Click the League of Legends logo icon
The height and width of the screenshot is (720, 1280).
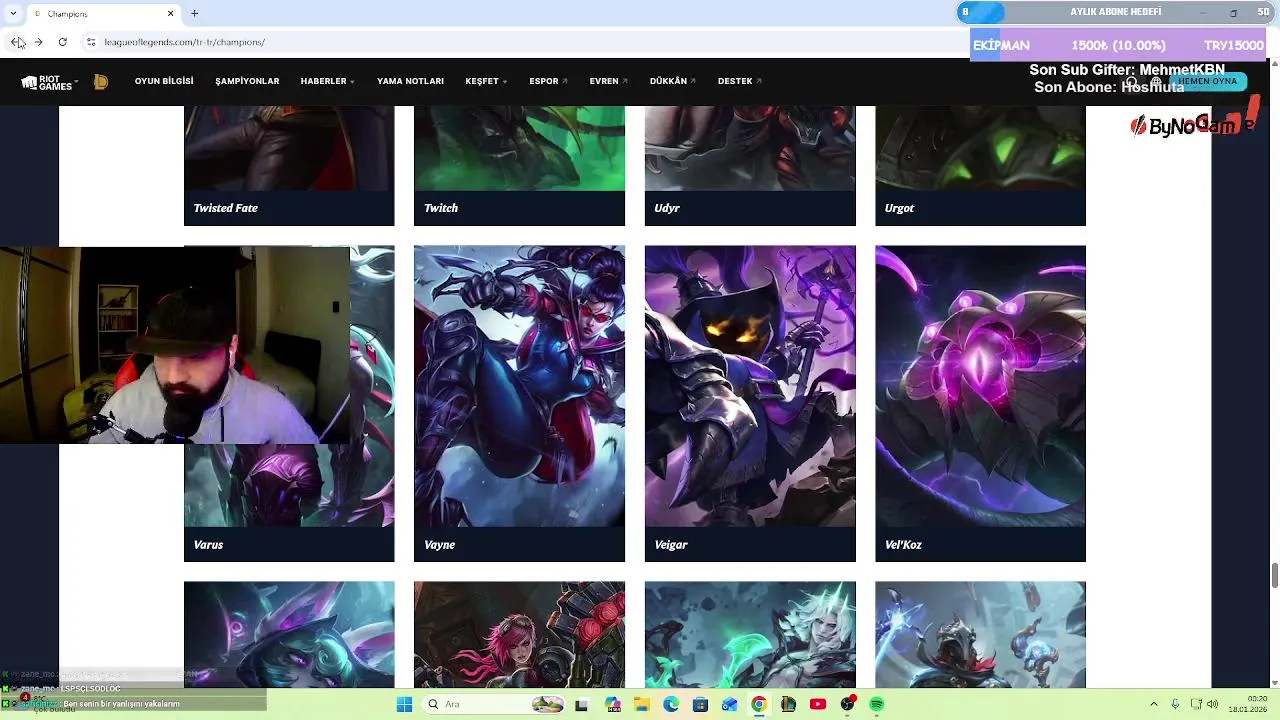coord(101,82)
